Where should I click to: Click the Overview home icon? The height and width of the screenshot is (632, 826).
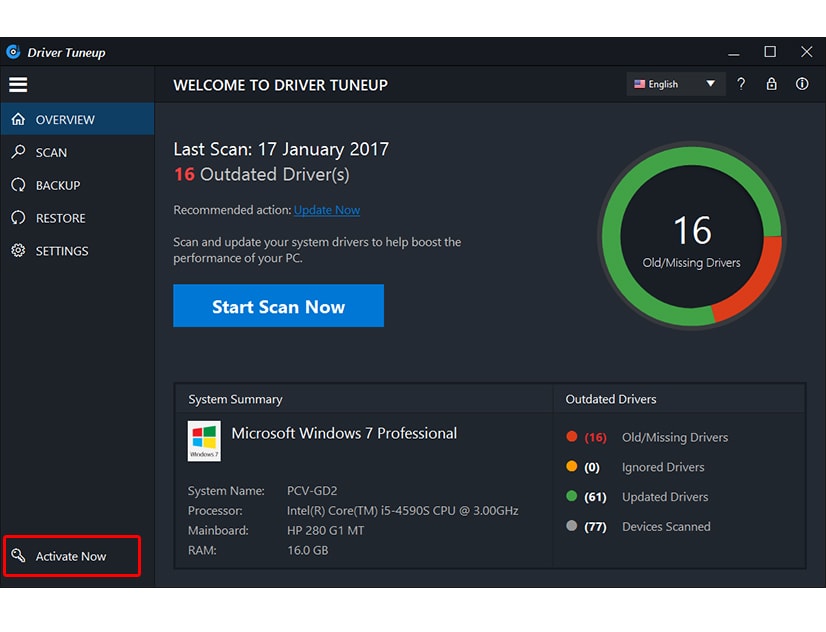point(18,119)
